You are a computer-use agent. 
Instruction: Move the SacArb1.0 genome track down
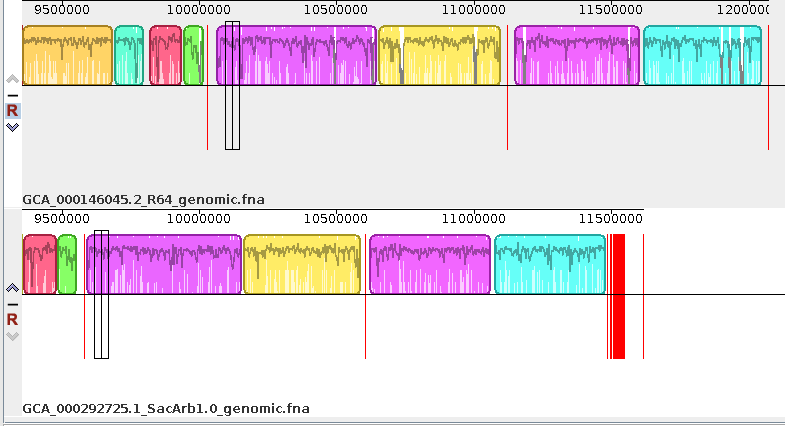click(x=12, y=336)
